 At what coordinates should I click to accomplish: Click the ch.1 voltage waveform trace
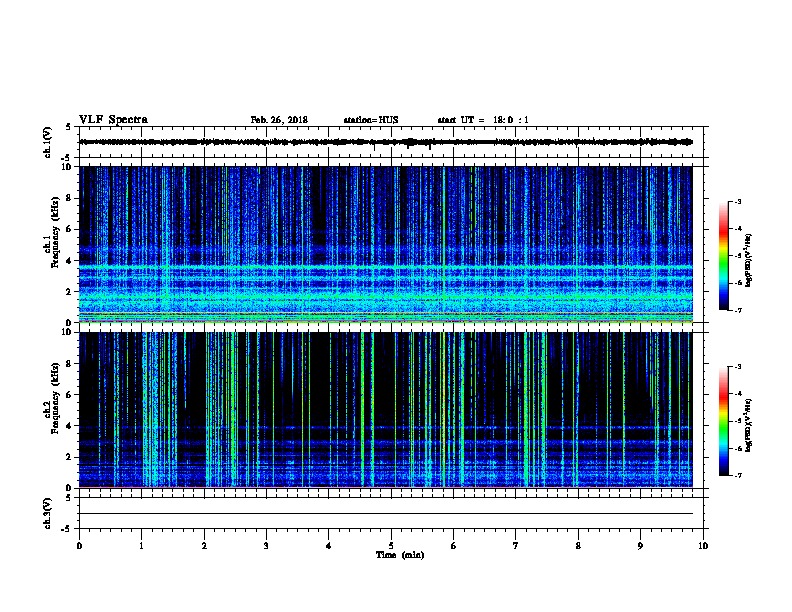point(386,142)
